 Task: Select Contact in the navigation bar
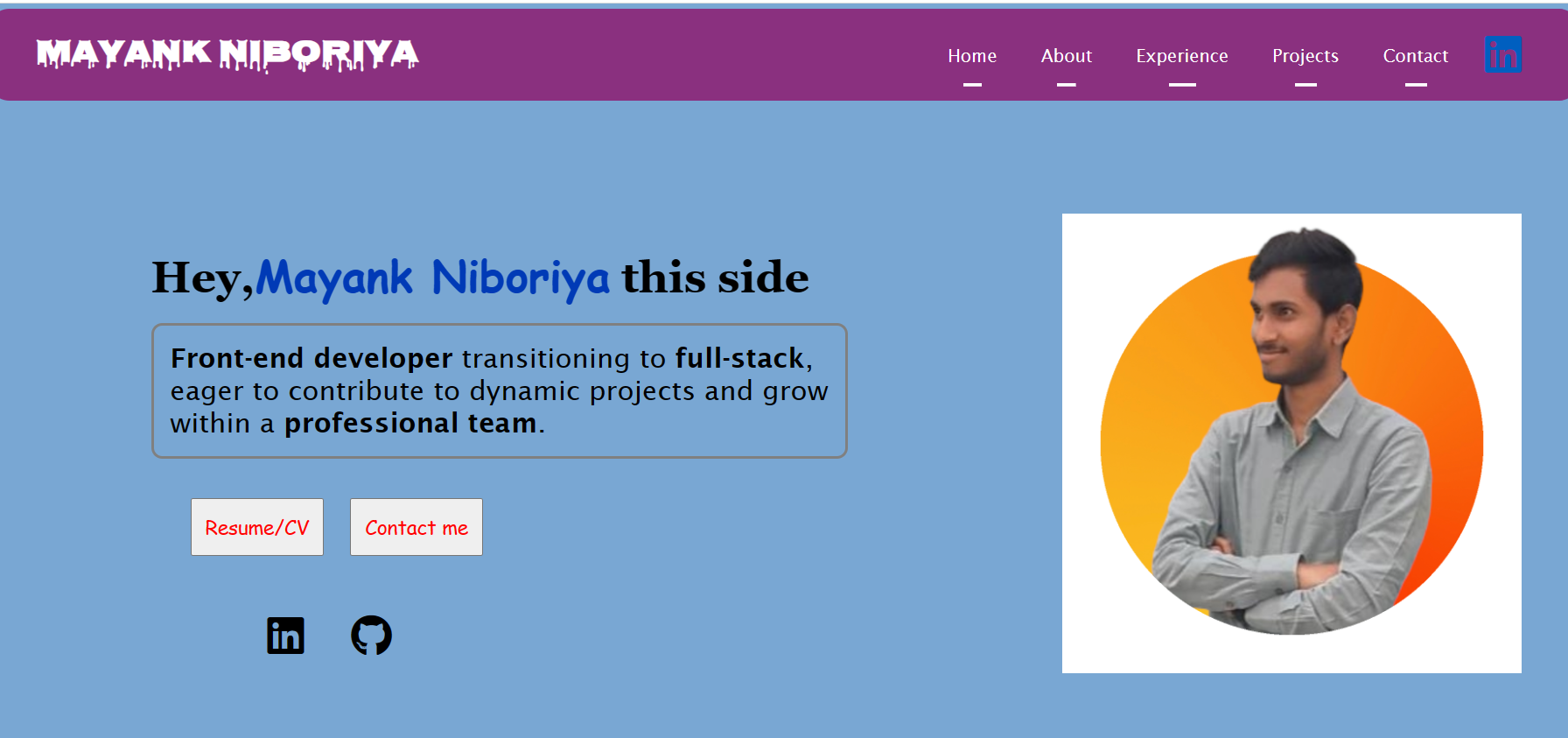1415,56
